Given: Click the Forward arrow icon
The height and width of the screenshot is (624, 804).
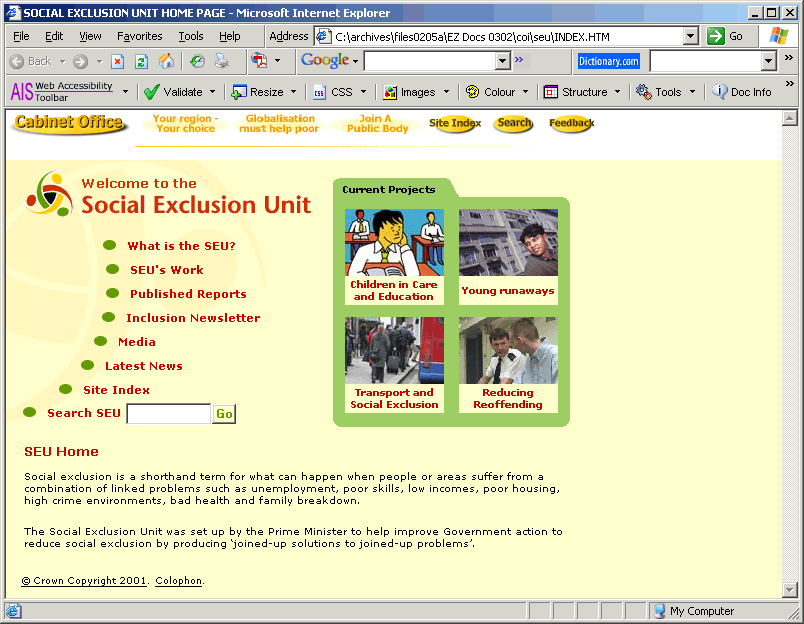Looking at the screenshot, I should 81,62.
